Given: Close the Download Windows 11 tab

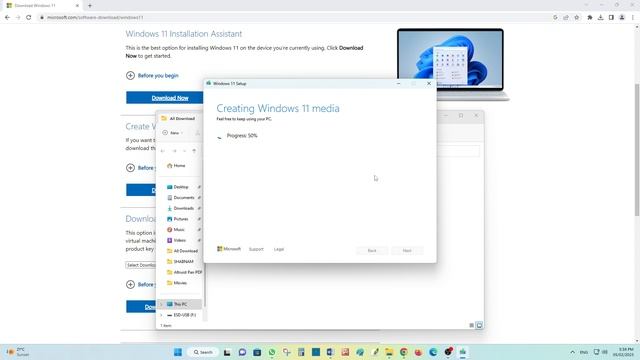Looking at the screenshot, I should (x=77, y=6).
